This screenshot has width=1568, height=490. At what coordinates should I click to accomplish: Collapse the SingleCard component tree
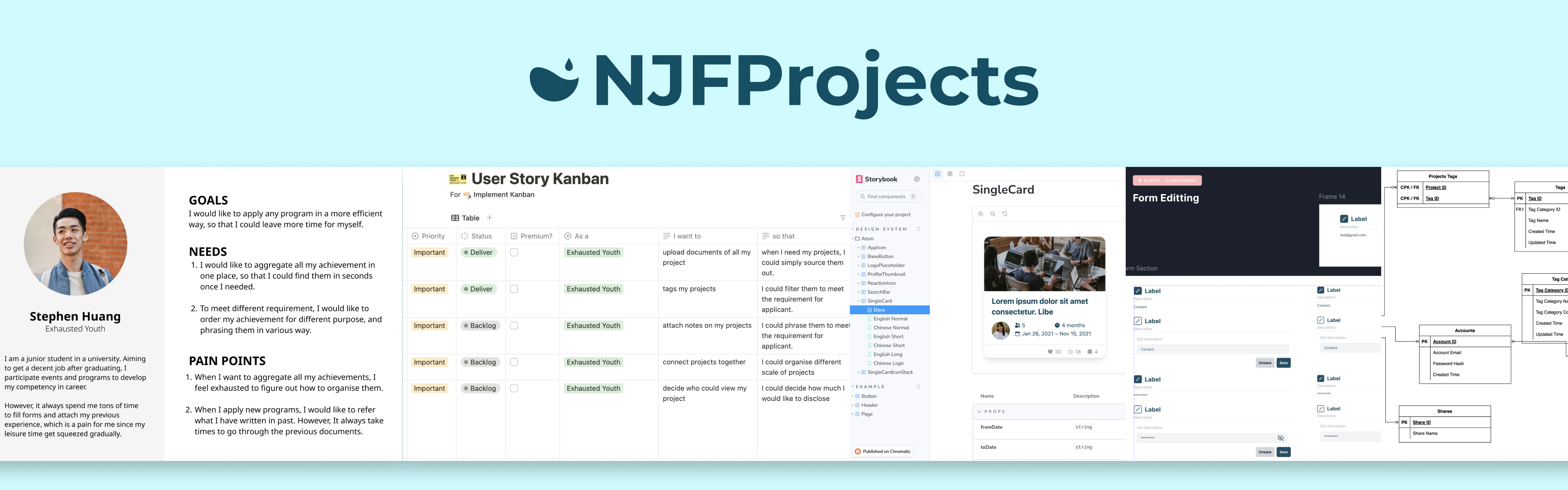(875, 301)
